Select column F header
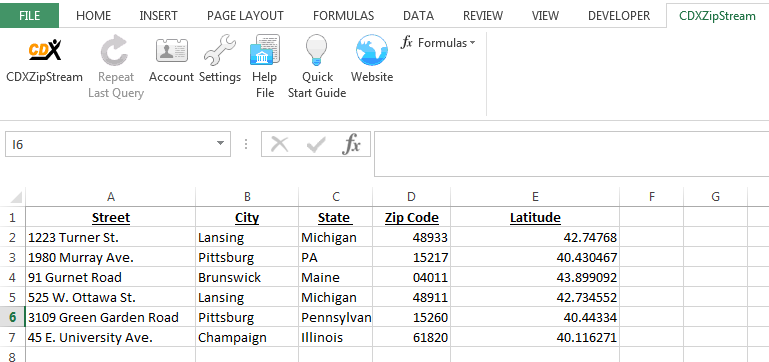The height and width of the screenshot is (362, 769). pos(652,197)
